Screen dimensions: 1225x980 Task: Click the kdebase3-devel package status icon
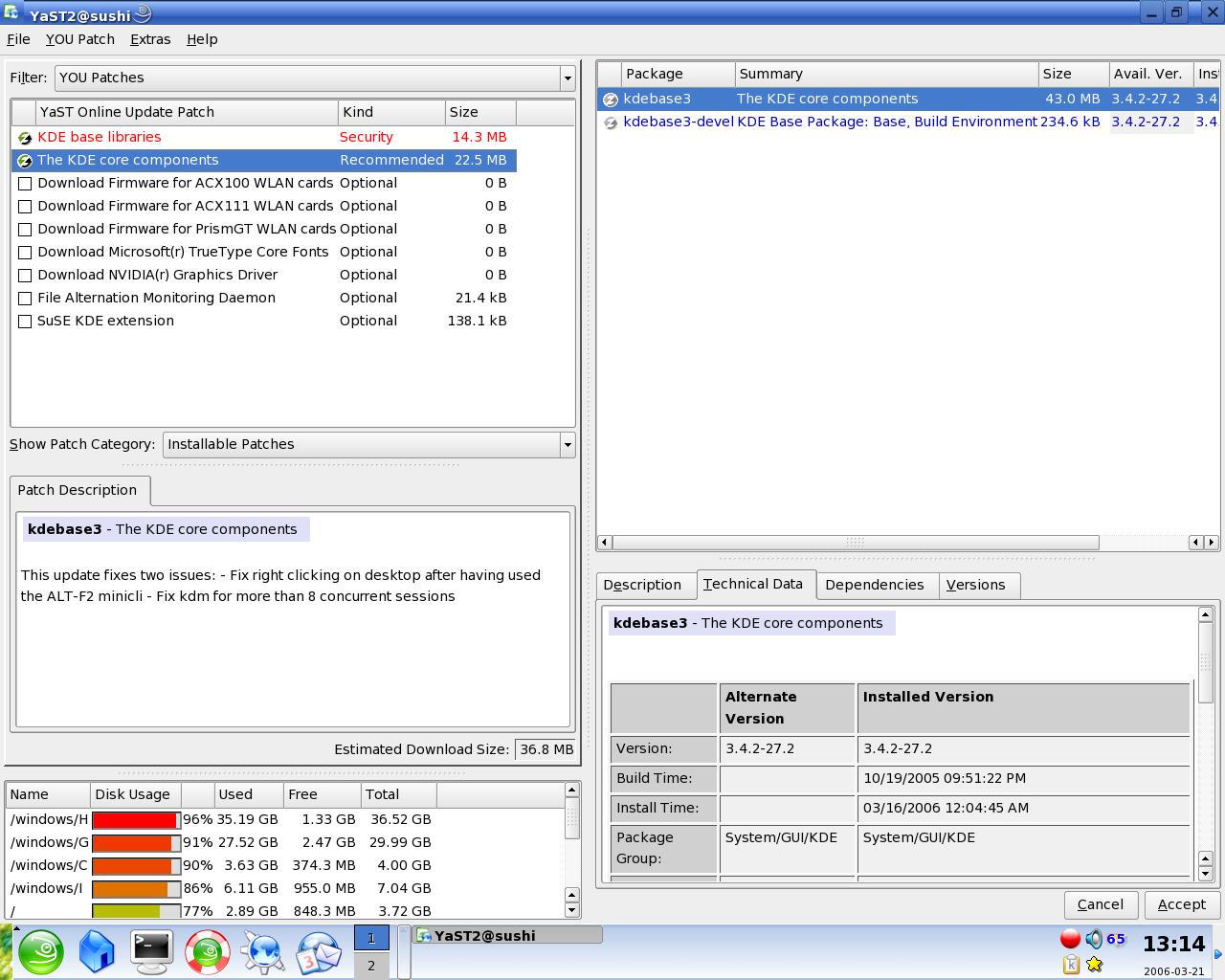[x=611, y=122]
